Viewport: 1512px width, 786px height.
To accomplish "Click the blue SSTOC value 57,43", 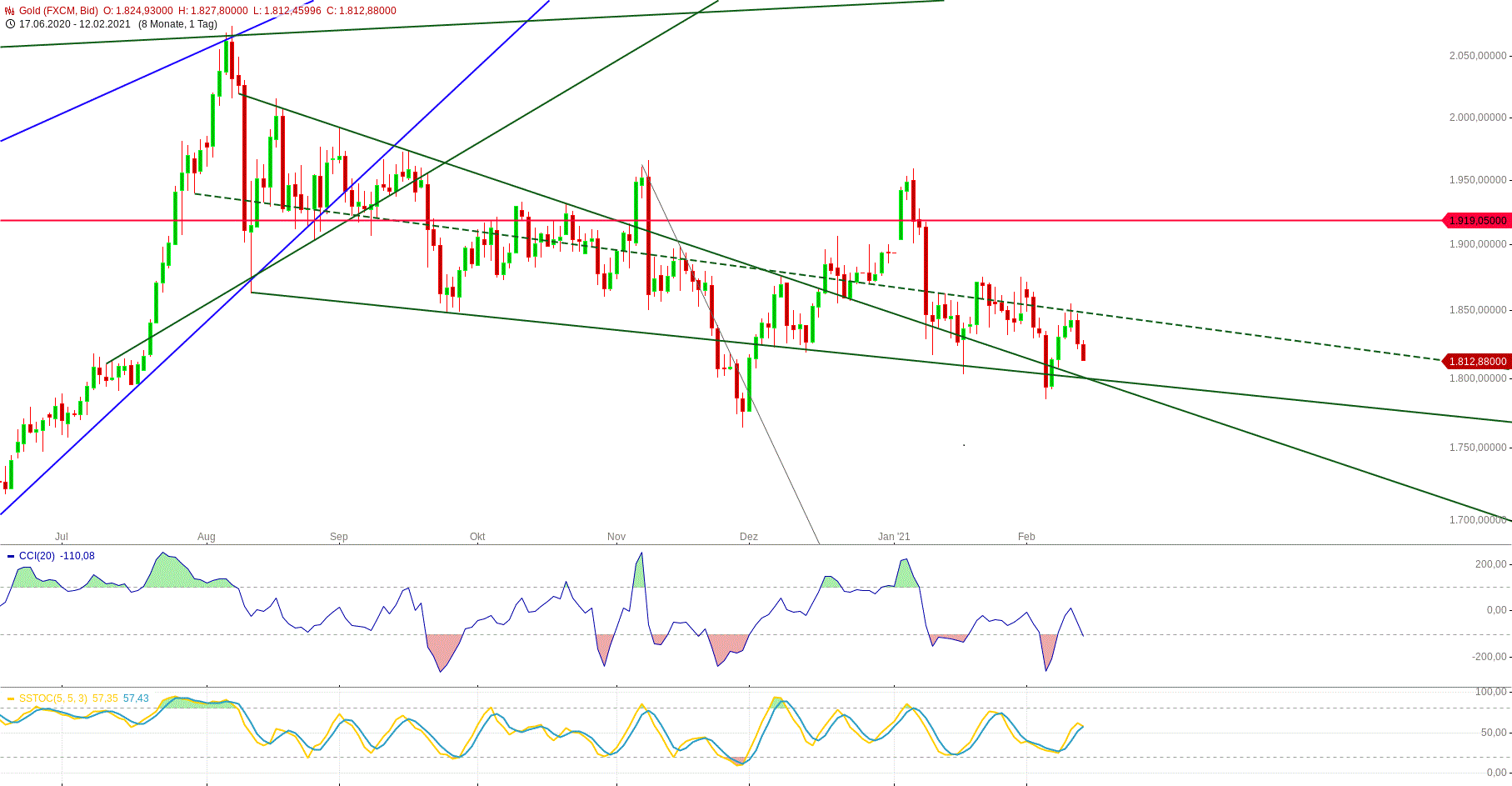I will [136, 698].
